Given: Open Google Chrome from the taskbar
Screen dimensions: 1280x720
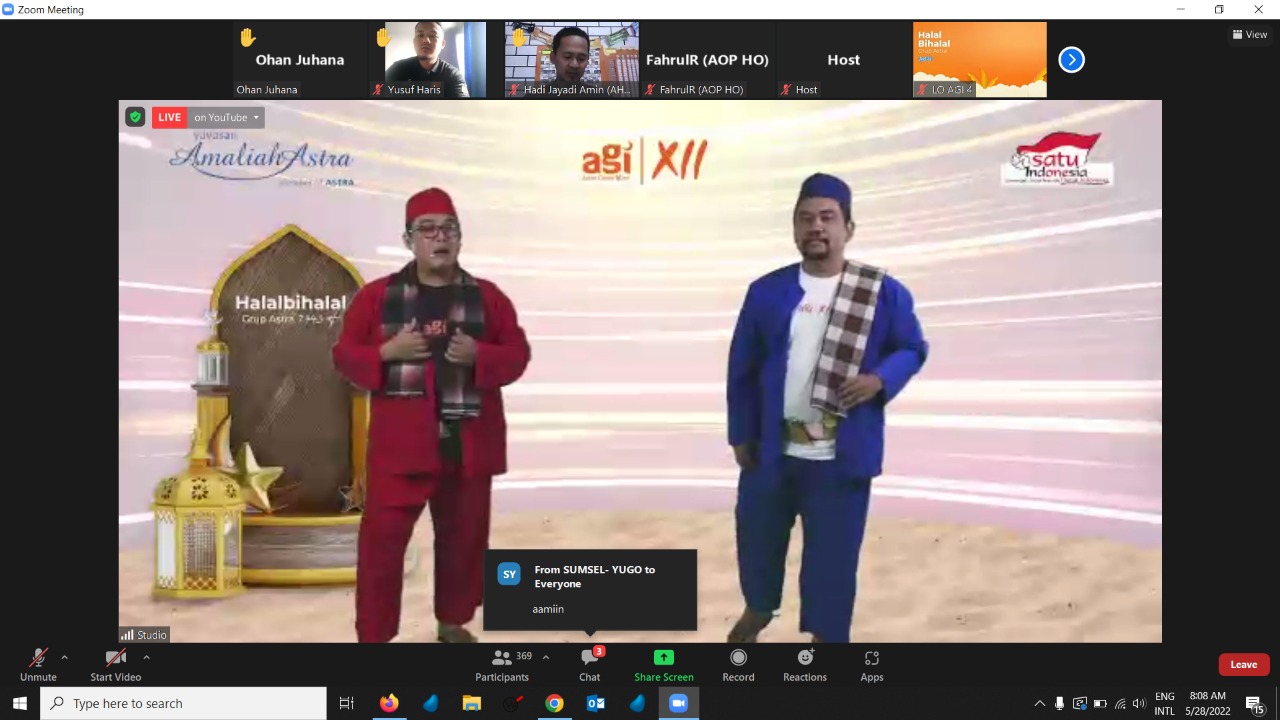Looking at the screenshot, I should tap(554, 703).
